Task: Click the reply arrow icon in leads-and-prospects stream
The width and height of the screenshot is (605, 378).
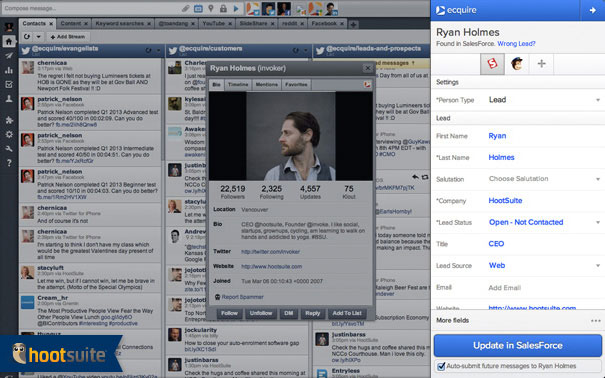Action: pos(415,177)
